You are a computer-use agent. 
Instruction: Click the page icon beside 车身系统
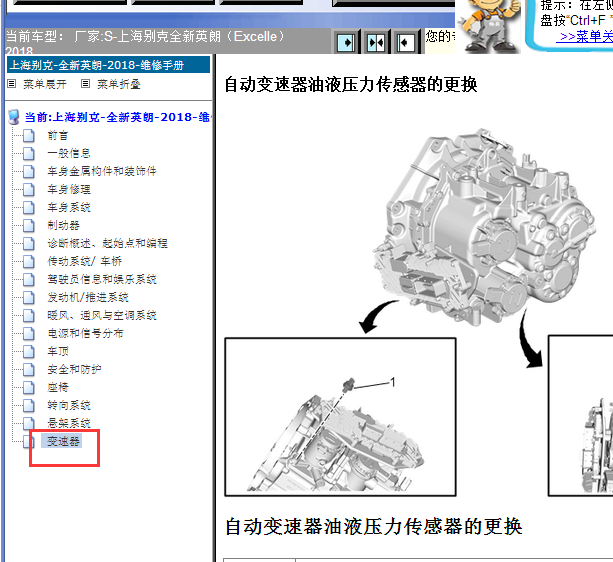pos(29,207)
